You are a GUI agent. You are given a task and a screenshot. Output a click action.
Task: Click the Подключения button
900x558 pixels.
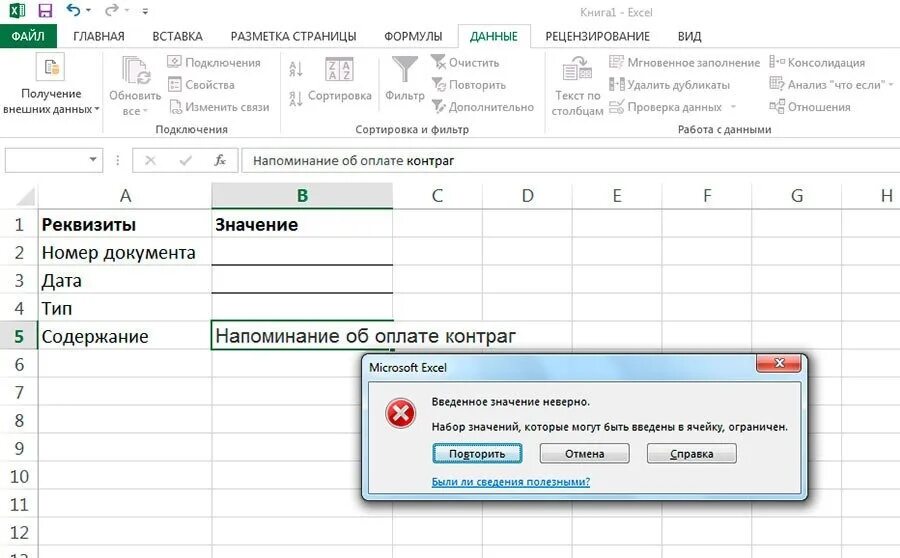click(x=214, y=63)
